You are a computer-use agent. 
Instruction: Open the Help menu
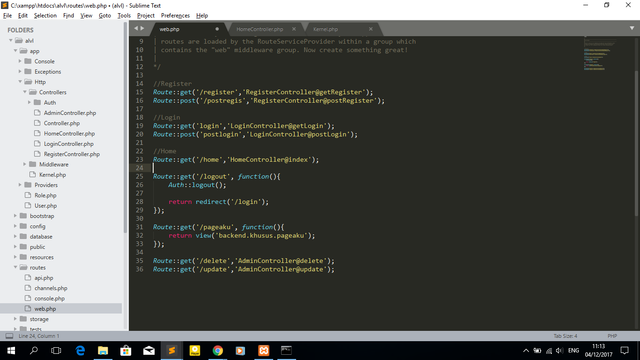pyautogui.click(x=202, y=16)
